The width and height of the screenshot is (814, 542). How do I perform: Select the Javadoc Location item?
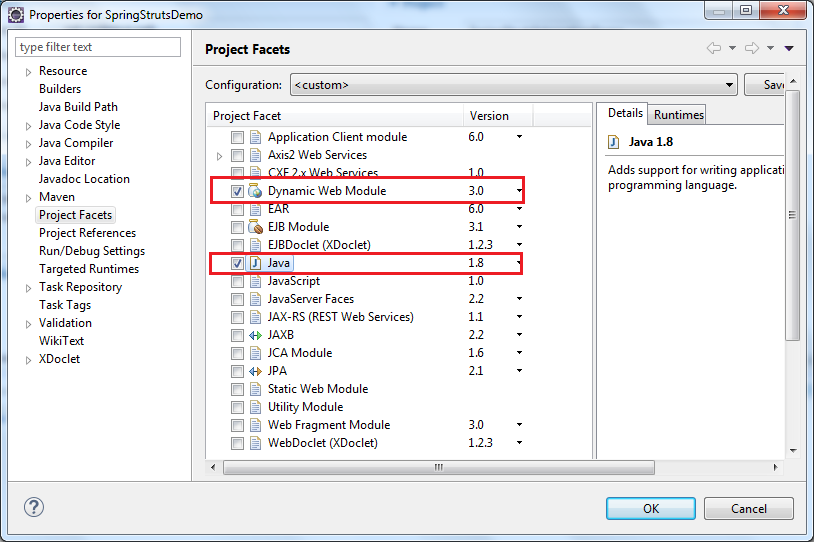pyautogui.click(x=84, y=179)
